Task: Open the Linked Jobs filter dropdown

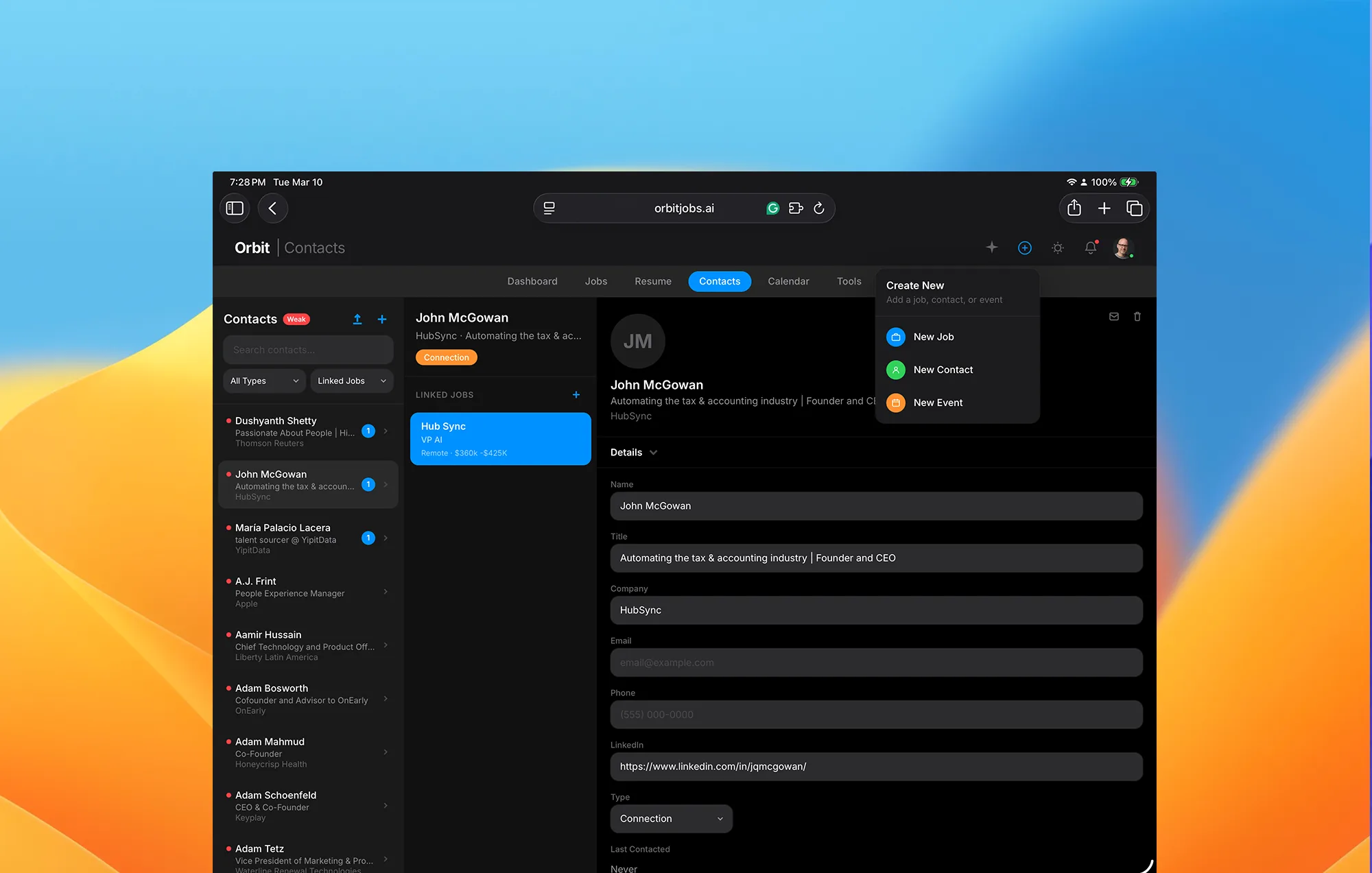Action: point(351,381)
